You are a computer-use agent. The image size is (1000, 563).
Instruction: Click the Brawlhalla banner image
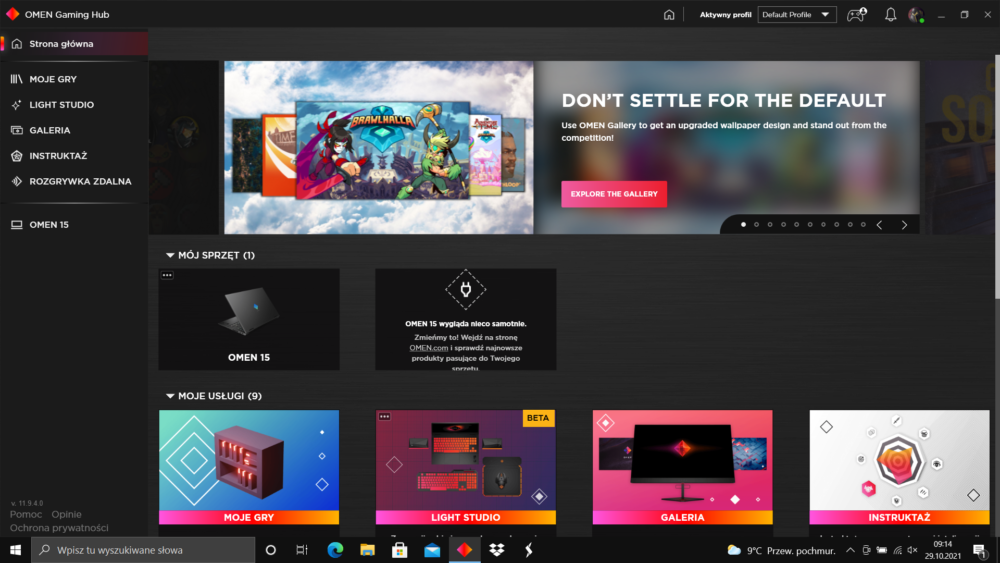[379, 147]
